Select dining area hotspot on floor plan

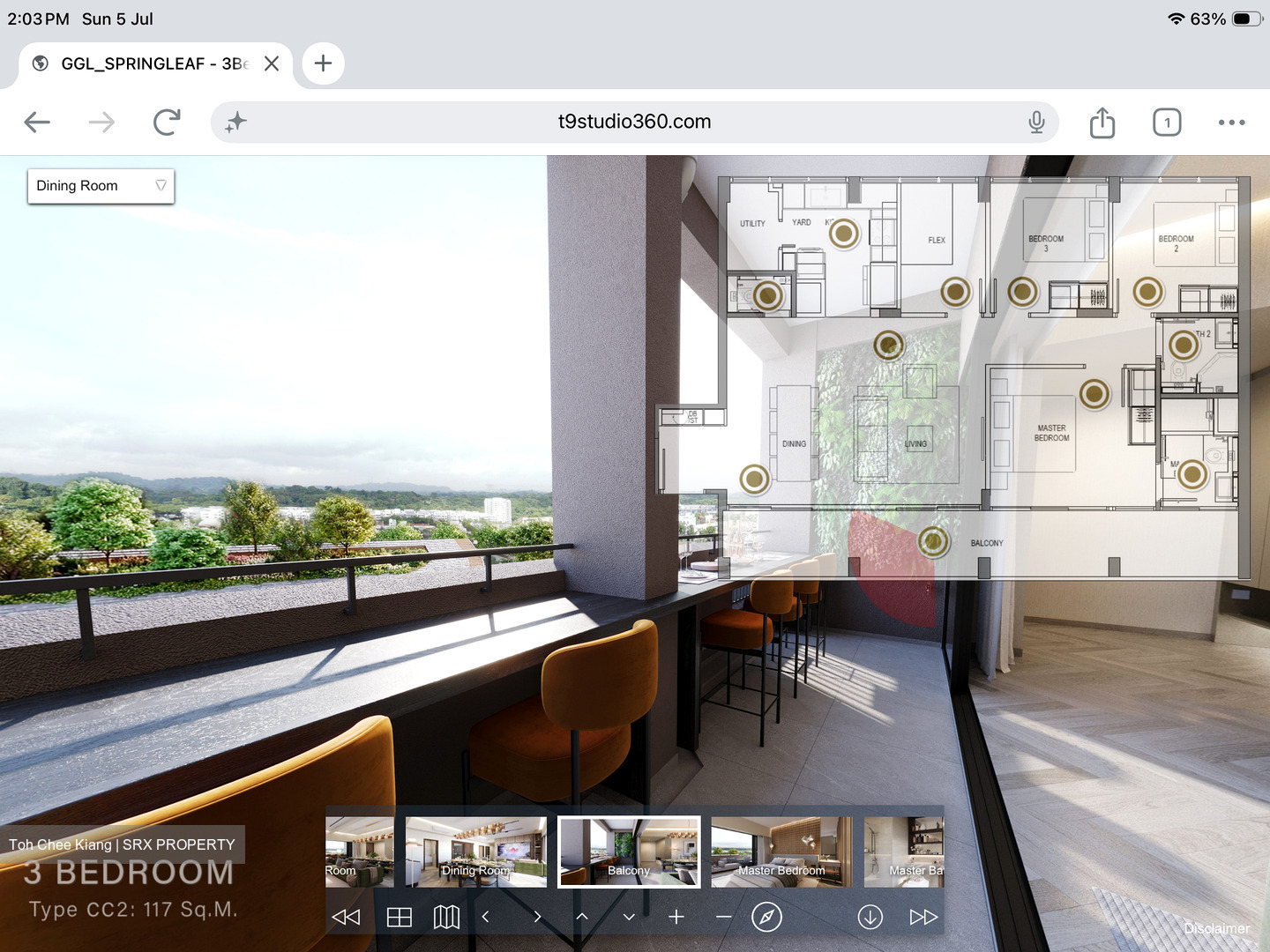[x=755, y=480]
